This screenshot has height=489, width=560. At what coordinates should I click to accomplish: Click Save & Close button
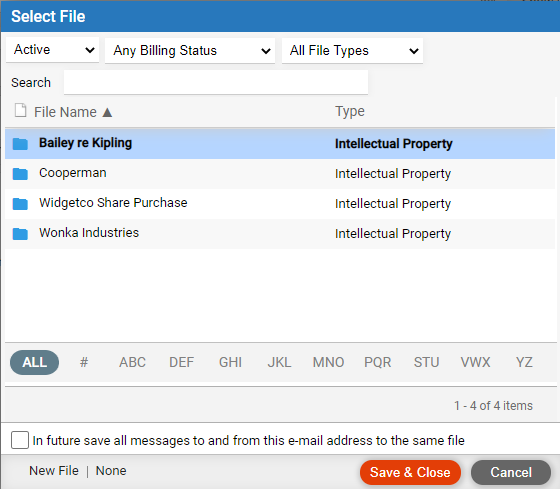pyautogui.click(x=410, y=472)
